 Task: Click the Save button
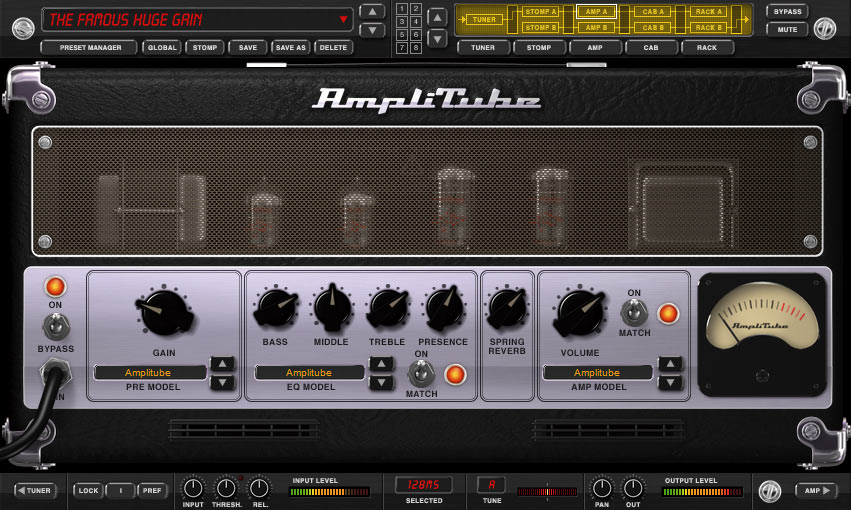coord(247,48)
